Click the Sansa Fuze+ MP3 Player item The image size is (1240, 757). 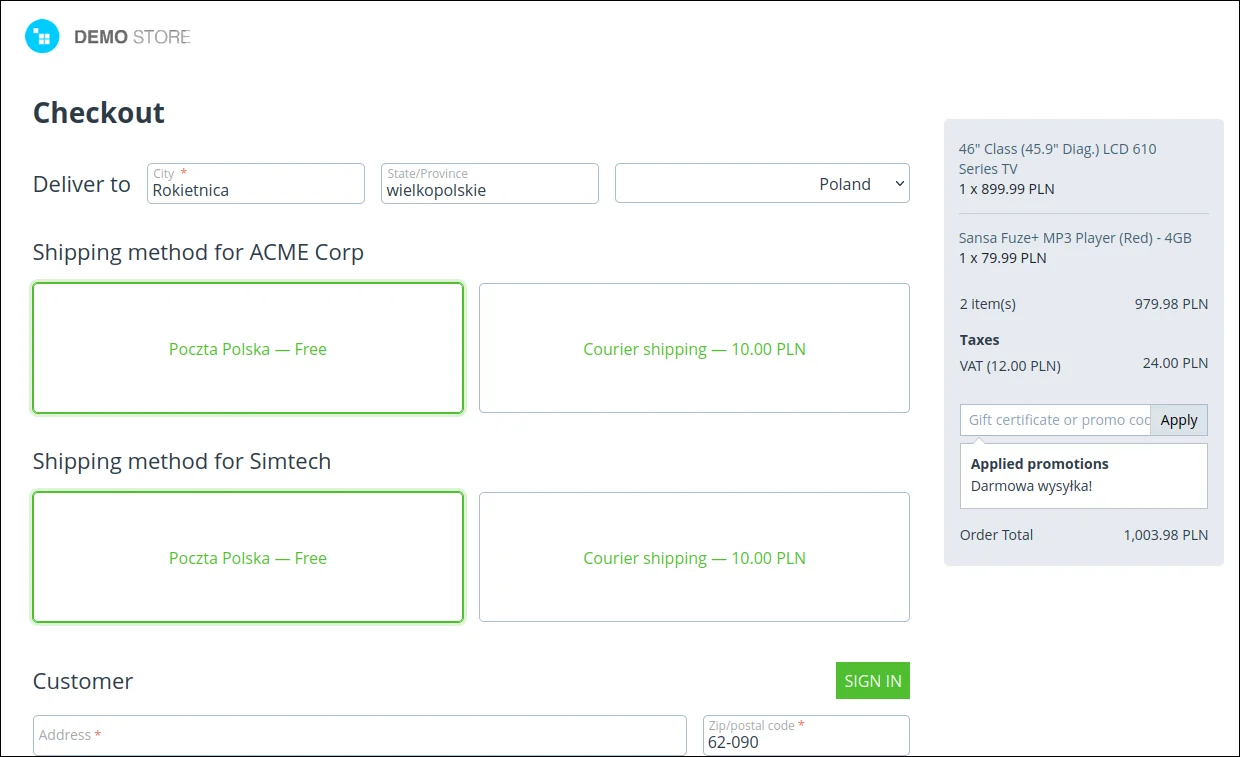pyautogui.click(x=1075, y=238)
